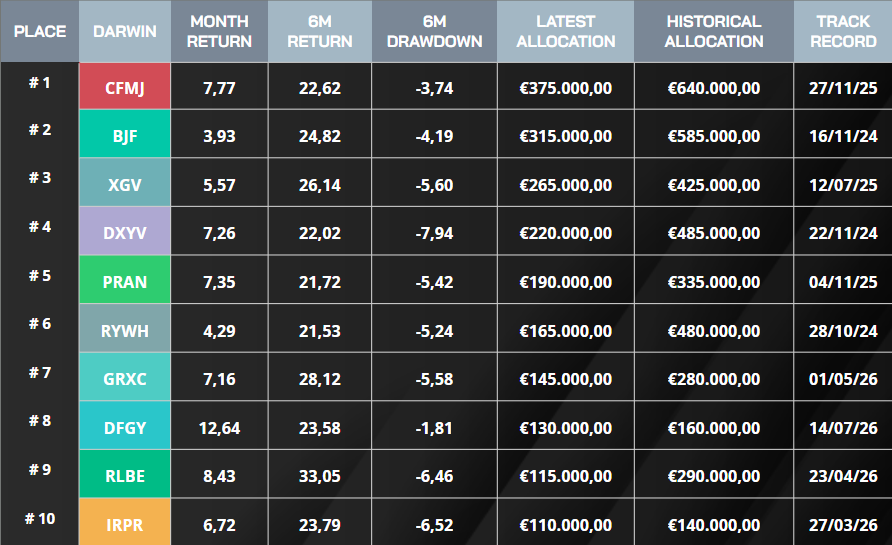Click latest allocation €315.000,00
Image resolution: width=892 pixels, height=545 pixels.
[x=565, y=137]
